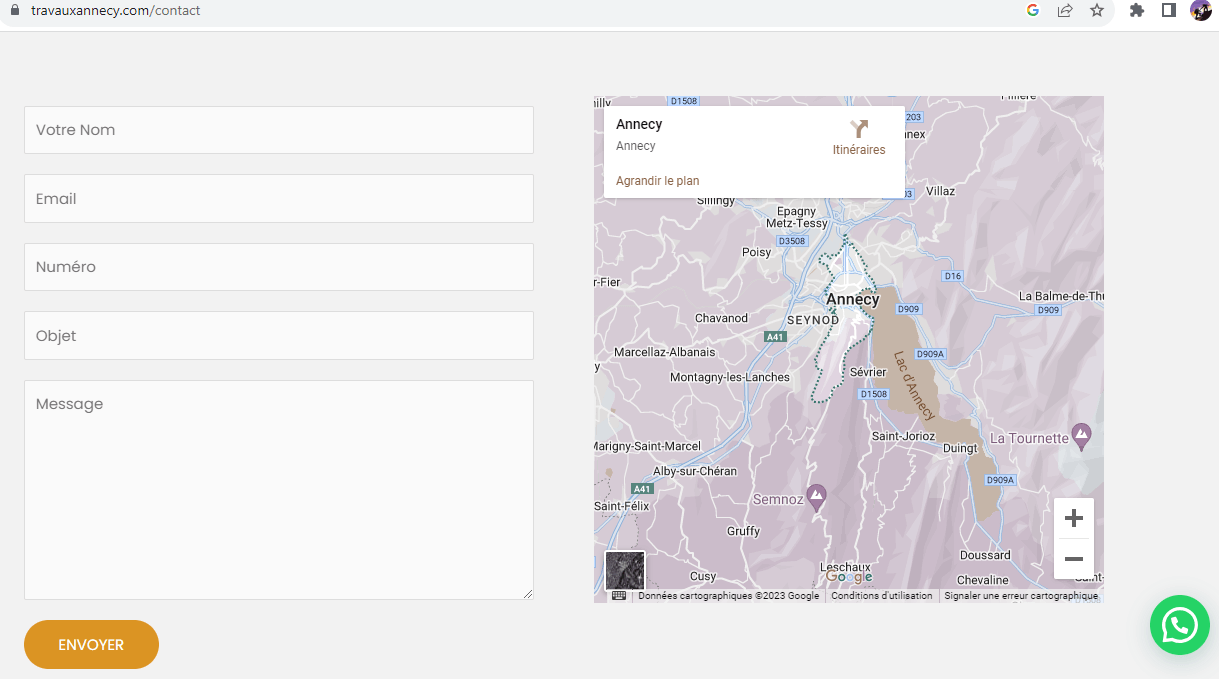
Task: Click the SEYNOD label on the map
Action: pyautogui.click(x=813, y=320)
